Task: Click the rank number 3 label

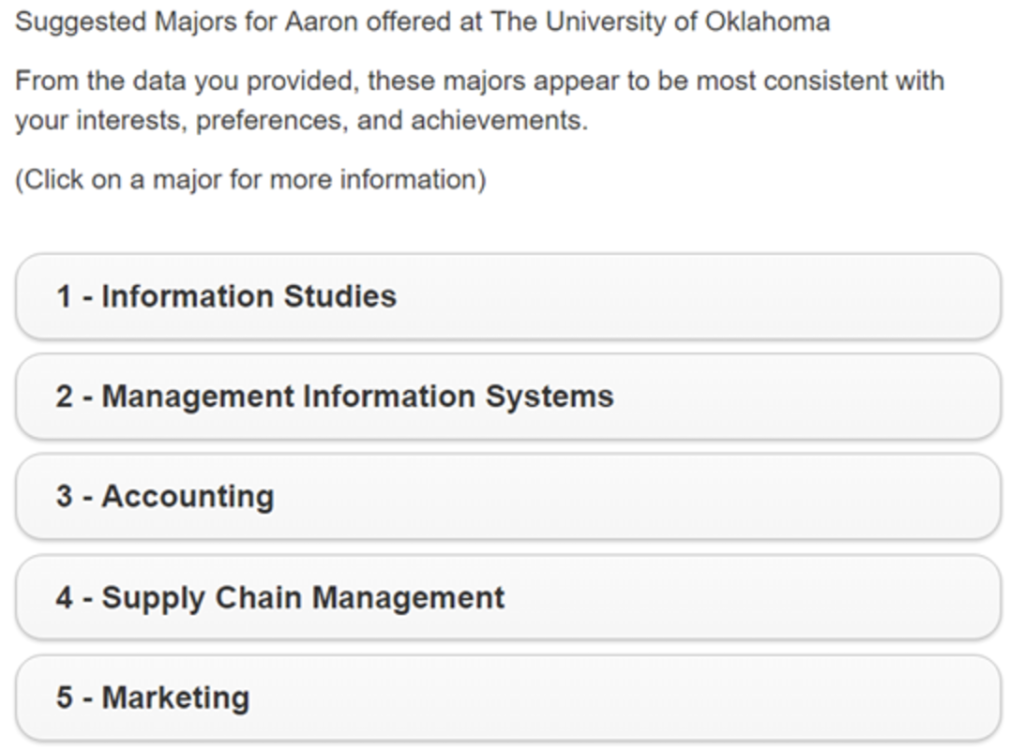Action: point(64,497)
